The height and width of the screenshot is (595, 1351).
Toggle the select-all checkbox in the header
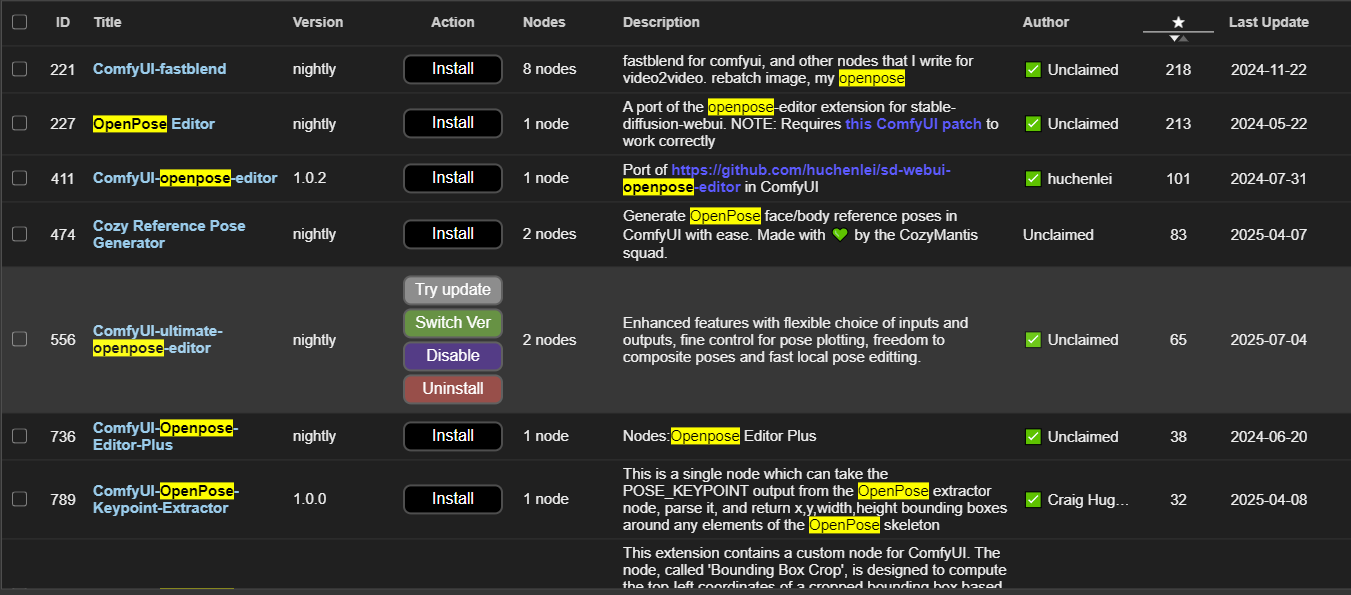point(19,22)
